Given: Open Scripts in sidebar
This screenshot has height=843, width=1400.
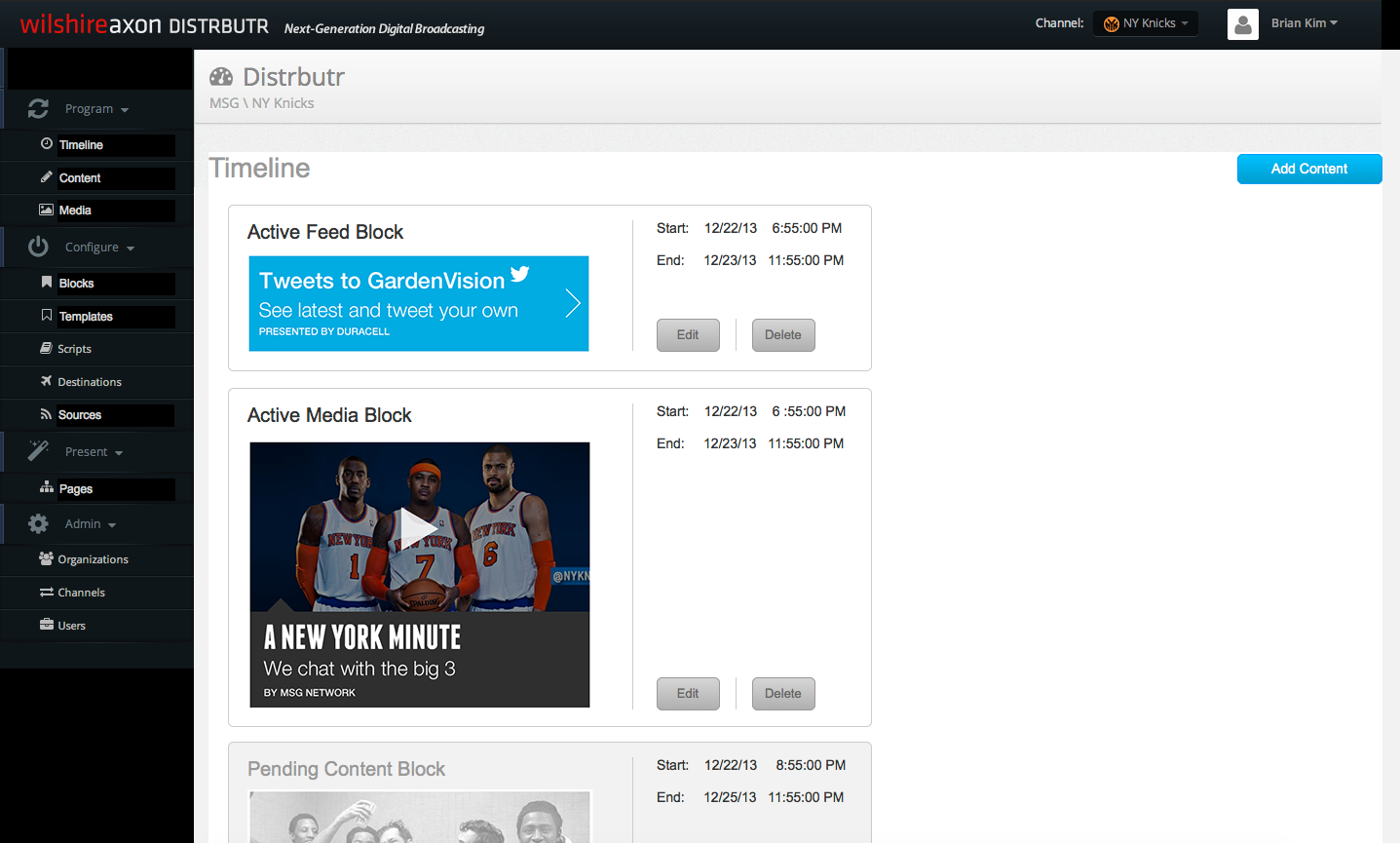Looking at the screenshot, I should tap(74, 349).
